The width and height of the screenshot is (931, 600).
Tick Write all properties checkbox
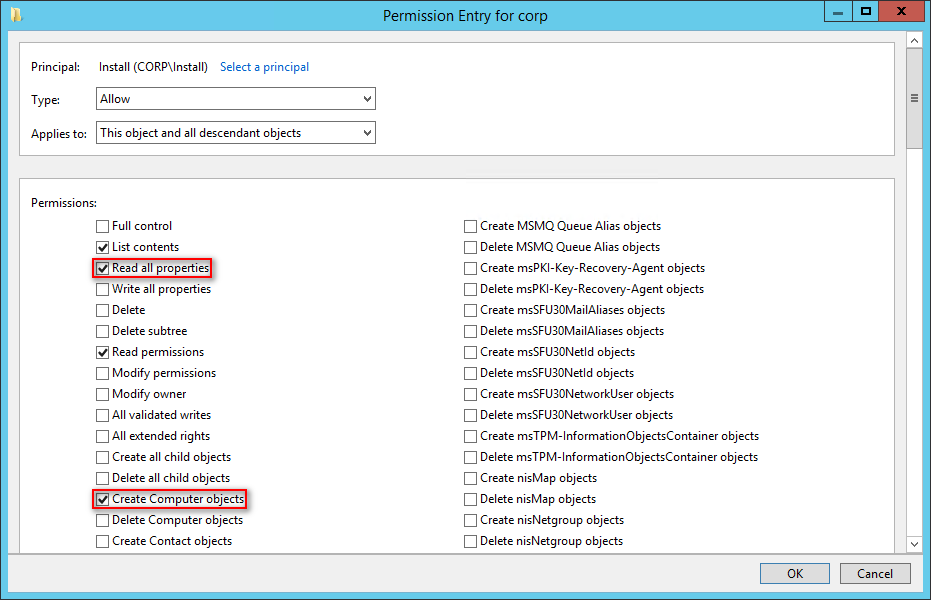tap(103, 289)
